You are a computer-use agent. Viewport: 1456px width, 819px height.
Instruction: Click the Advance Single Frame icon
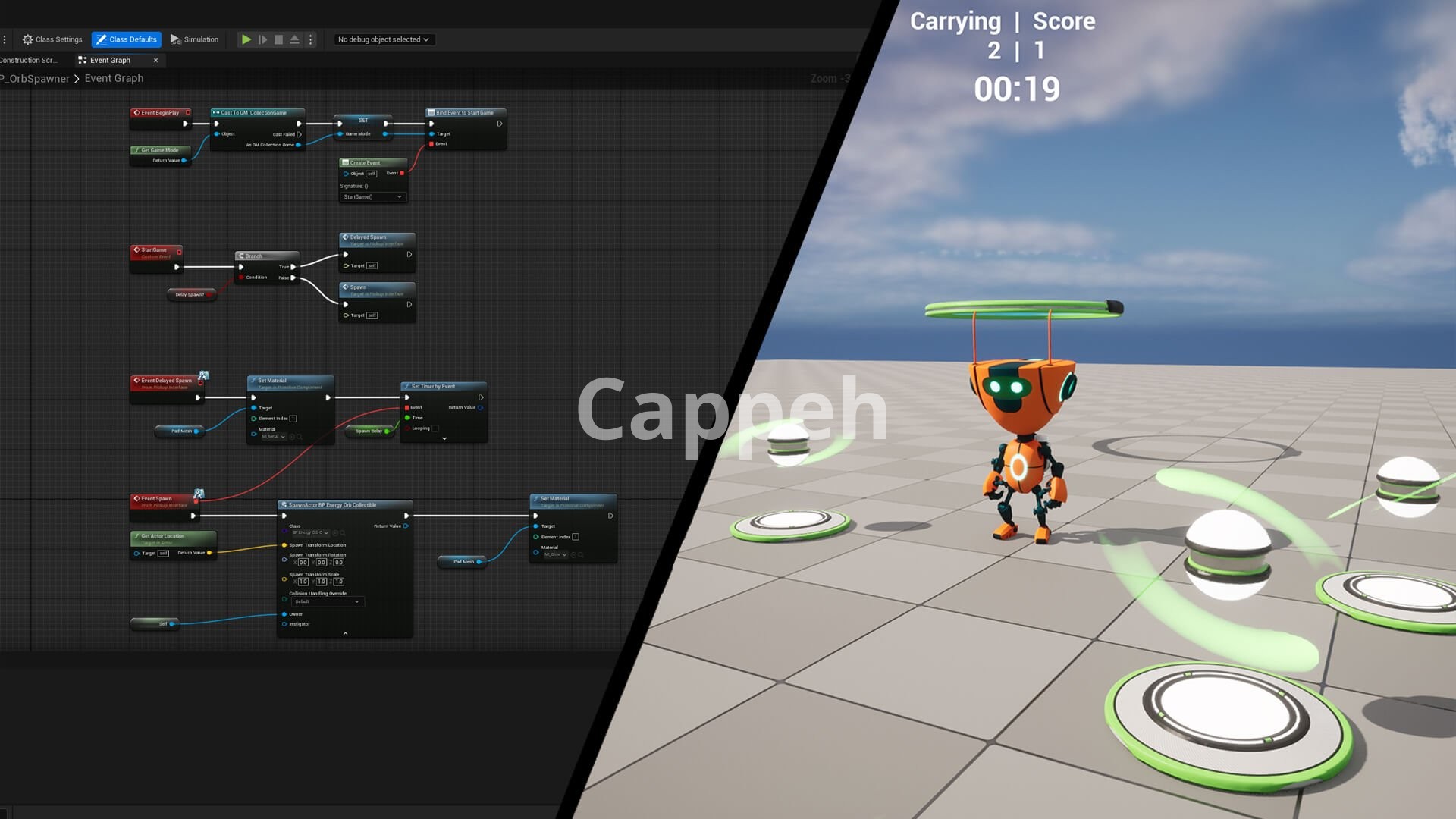(262, 39)
